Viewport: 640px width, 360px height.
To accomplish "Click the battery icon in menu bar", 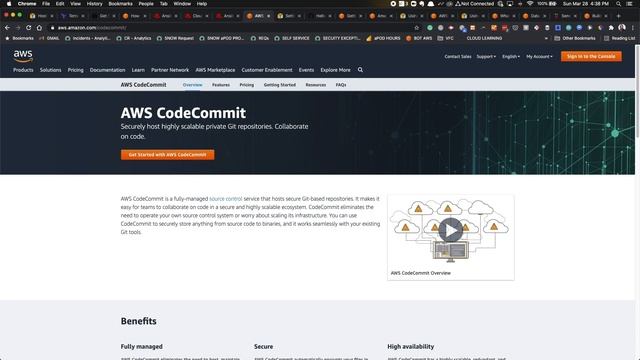I will 553,4.
